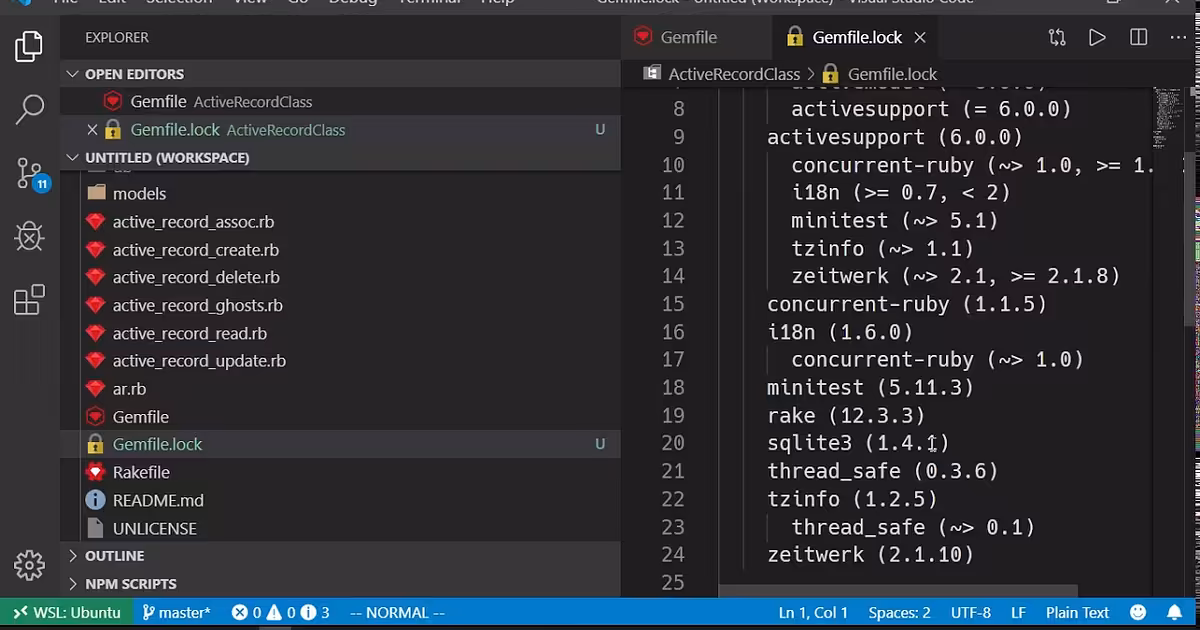Open active_record_delete.rb file
This screenshot has height=630, width=1200.
click(196, 278)
